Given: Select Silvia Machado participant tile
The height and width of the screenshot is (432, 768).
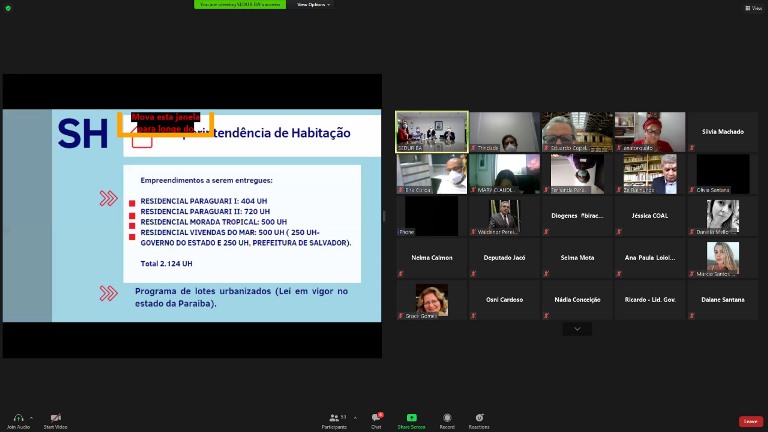Looking at the screenshot, I should pyautogui.click(x=722, y=132).
